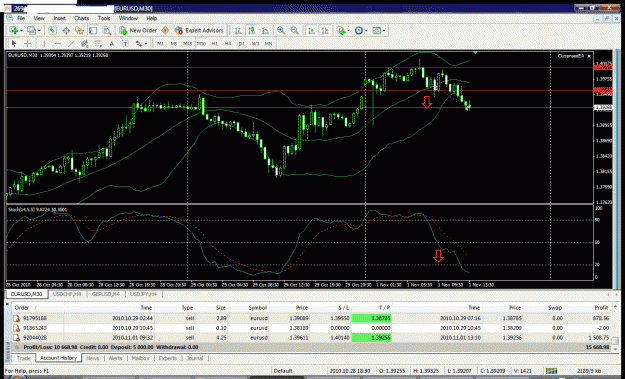
Task: Open the arrows objects dropdown
Action: (x=146, y=43)
